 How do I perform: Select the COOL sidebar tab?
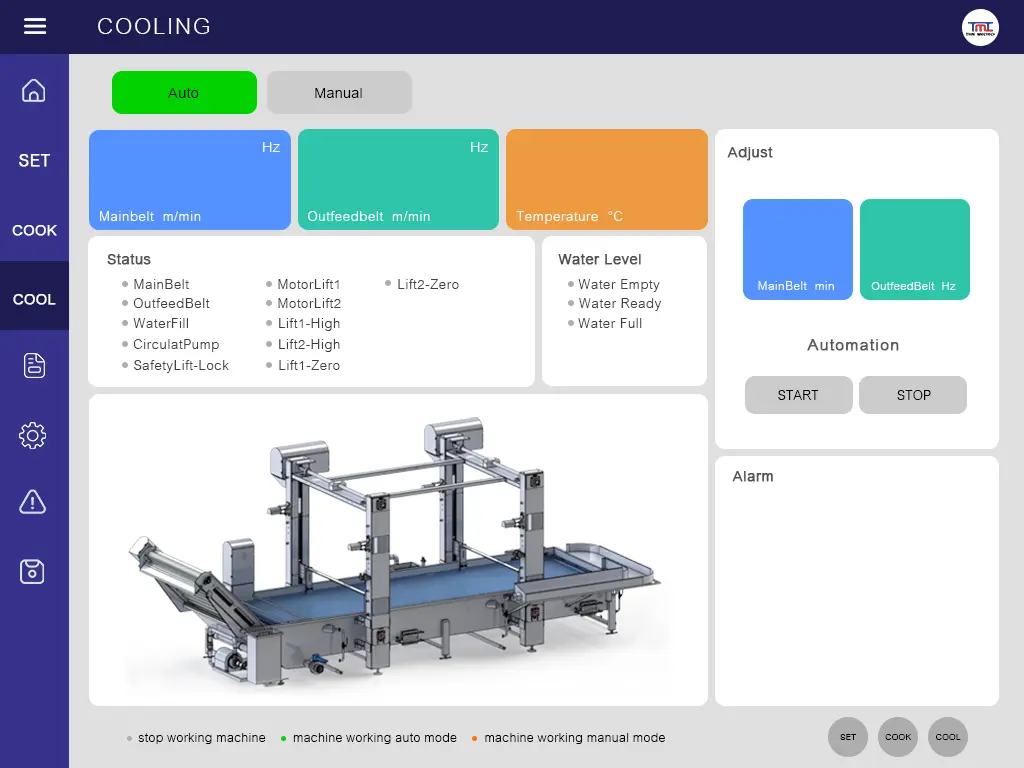pos(34,299)
